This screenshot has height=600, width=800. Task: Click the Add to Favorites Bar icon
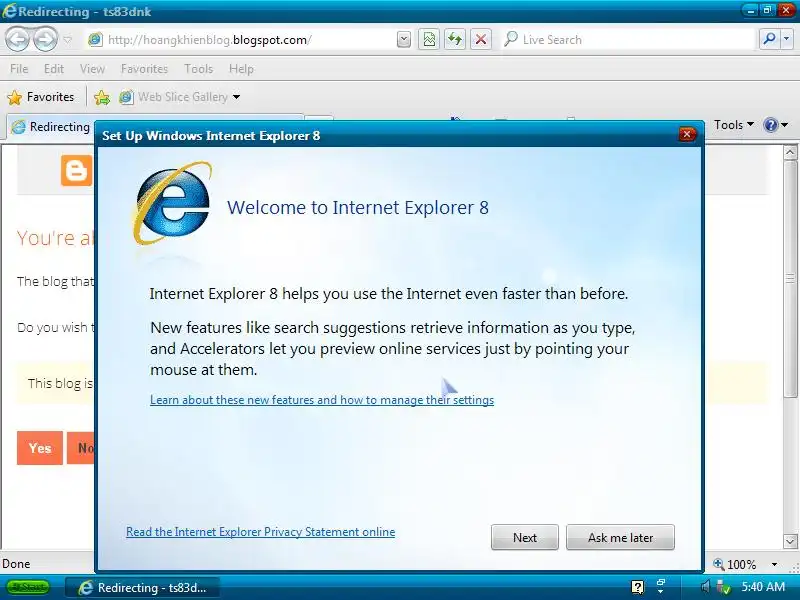point(102,97)
